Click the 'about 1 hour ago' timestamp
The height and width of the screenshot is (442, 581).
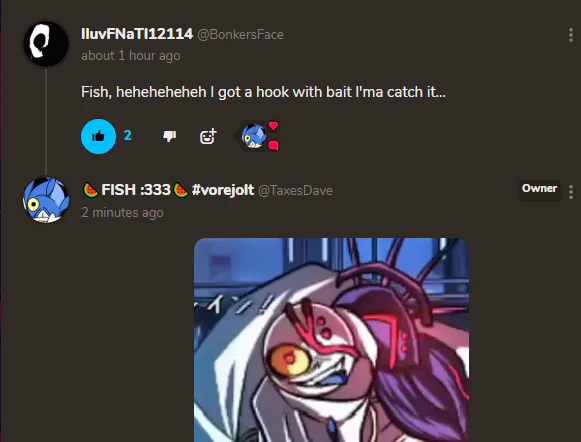[131, 56]
